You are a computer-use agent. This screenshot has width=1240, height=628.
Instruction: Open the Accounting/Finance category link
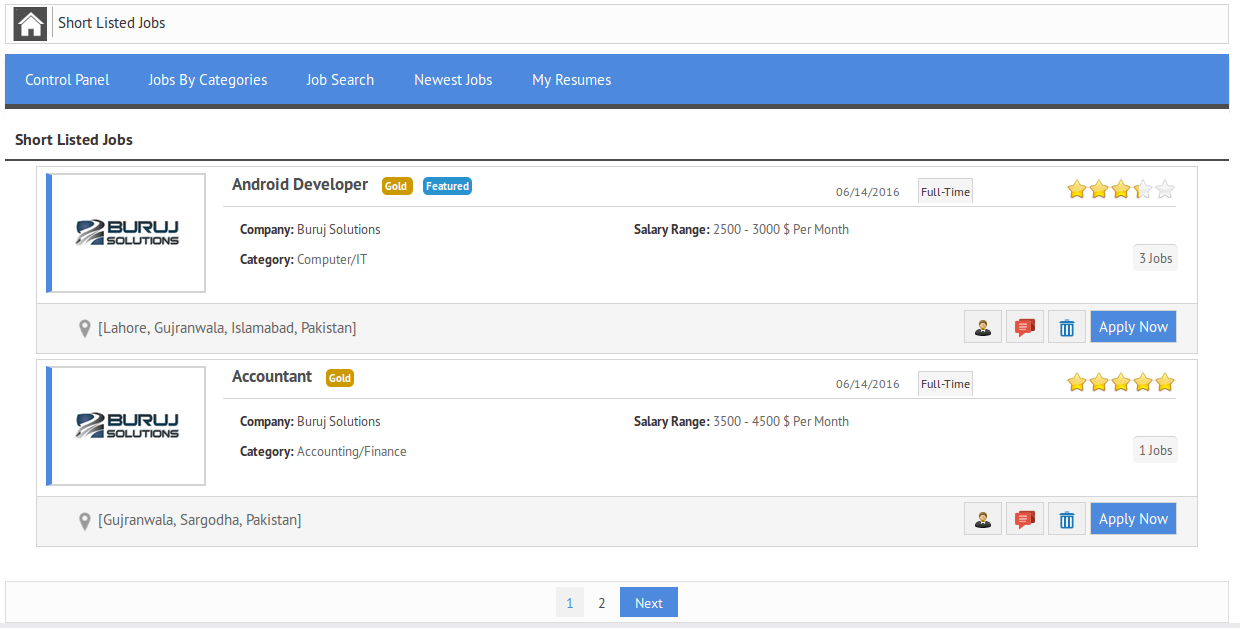pos(352,452)
